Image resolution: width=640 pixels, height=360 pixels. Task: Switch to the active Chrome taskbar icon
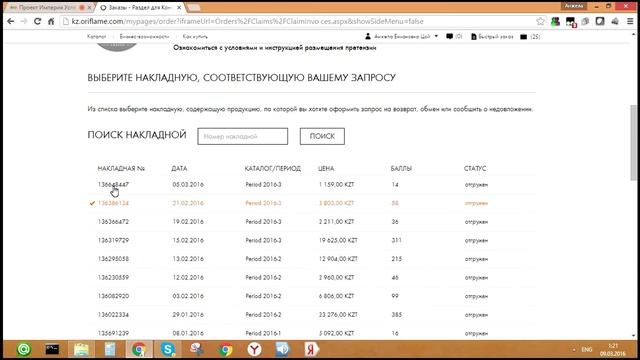139,349
